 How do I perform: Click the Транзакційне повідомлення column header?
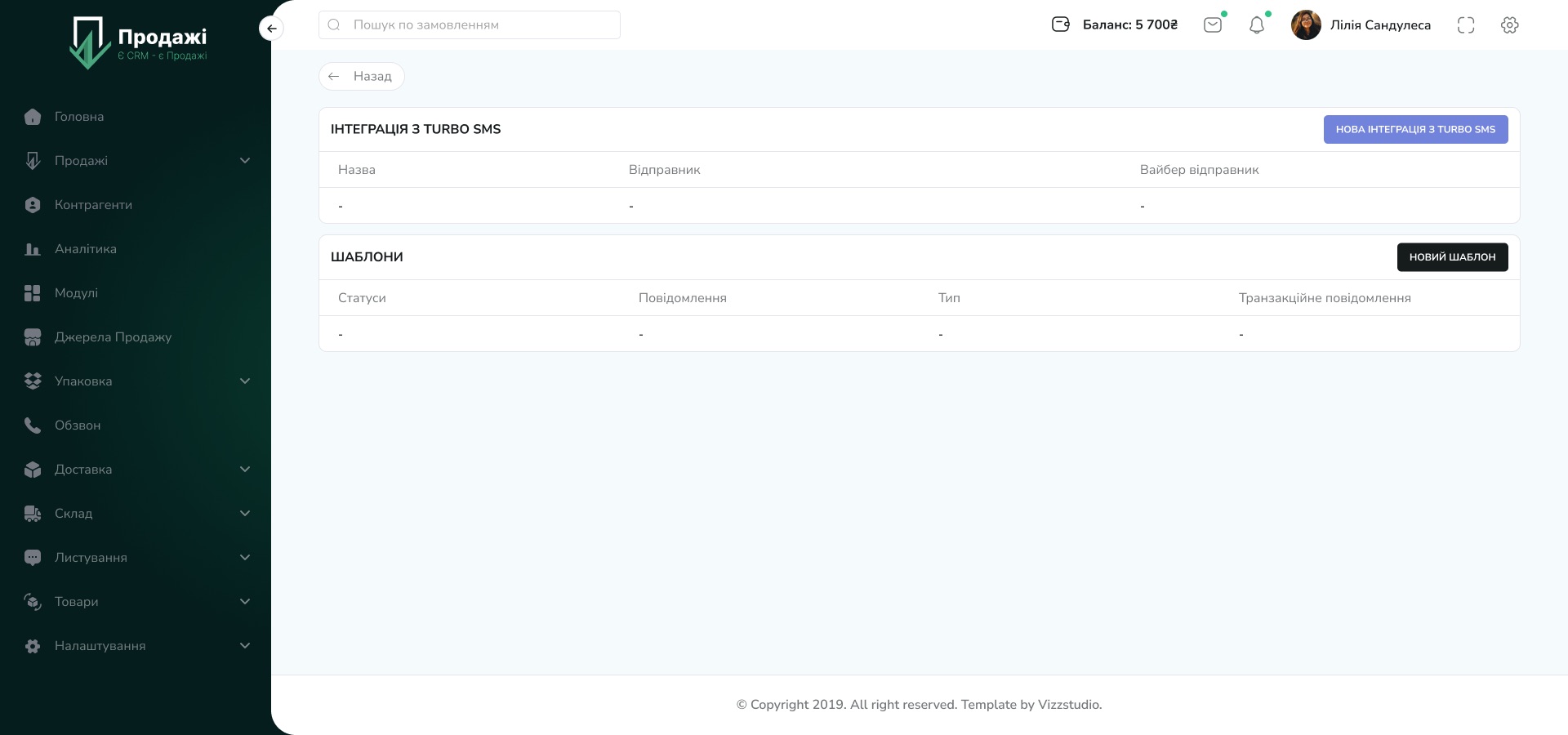click(1325, 298)
